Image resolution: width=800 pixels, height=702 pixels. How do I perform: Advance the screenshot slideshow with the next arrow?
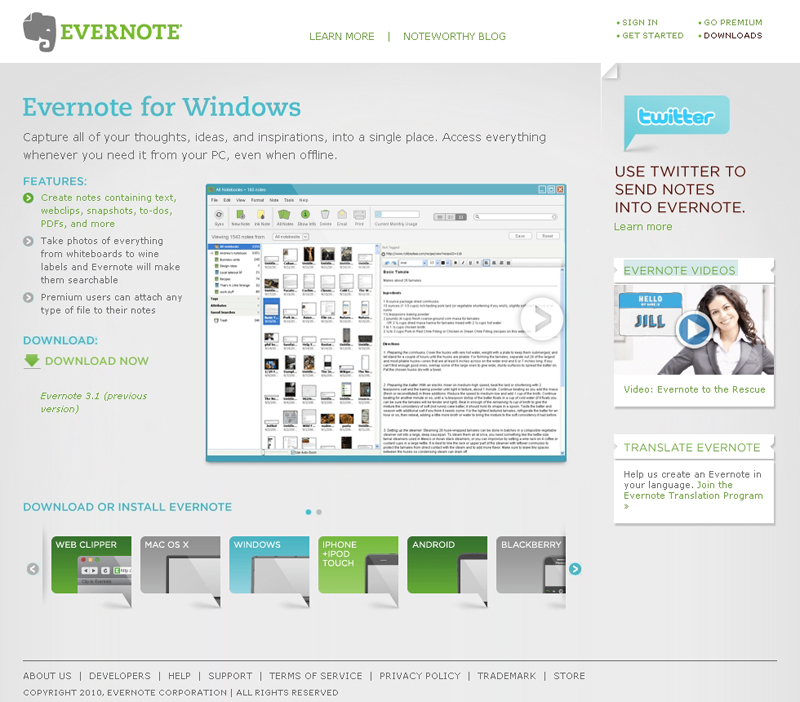coord(541,319)
